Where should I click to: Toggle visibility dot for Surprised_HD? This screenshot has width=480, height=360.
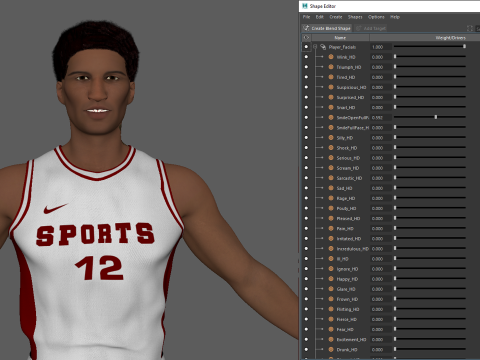click(306, 97)
